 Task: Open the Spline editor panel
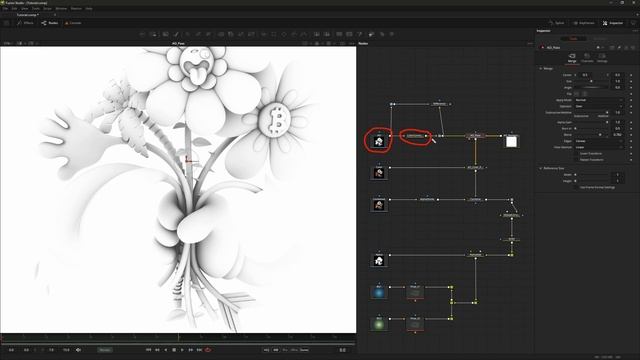pyautogui.click(x=557, y=23)
